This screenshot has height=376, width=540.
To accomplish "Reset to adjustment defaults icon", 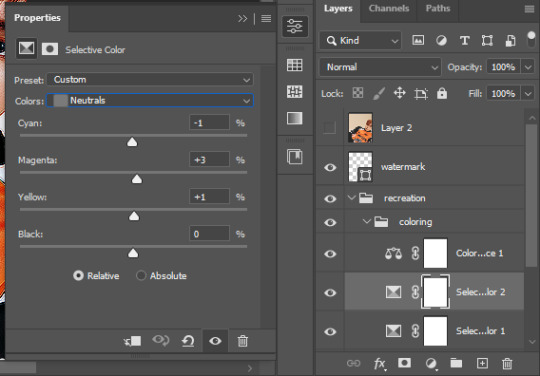I will click(x=188, y=341).
